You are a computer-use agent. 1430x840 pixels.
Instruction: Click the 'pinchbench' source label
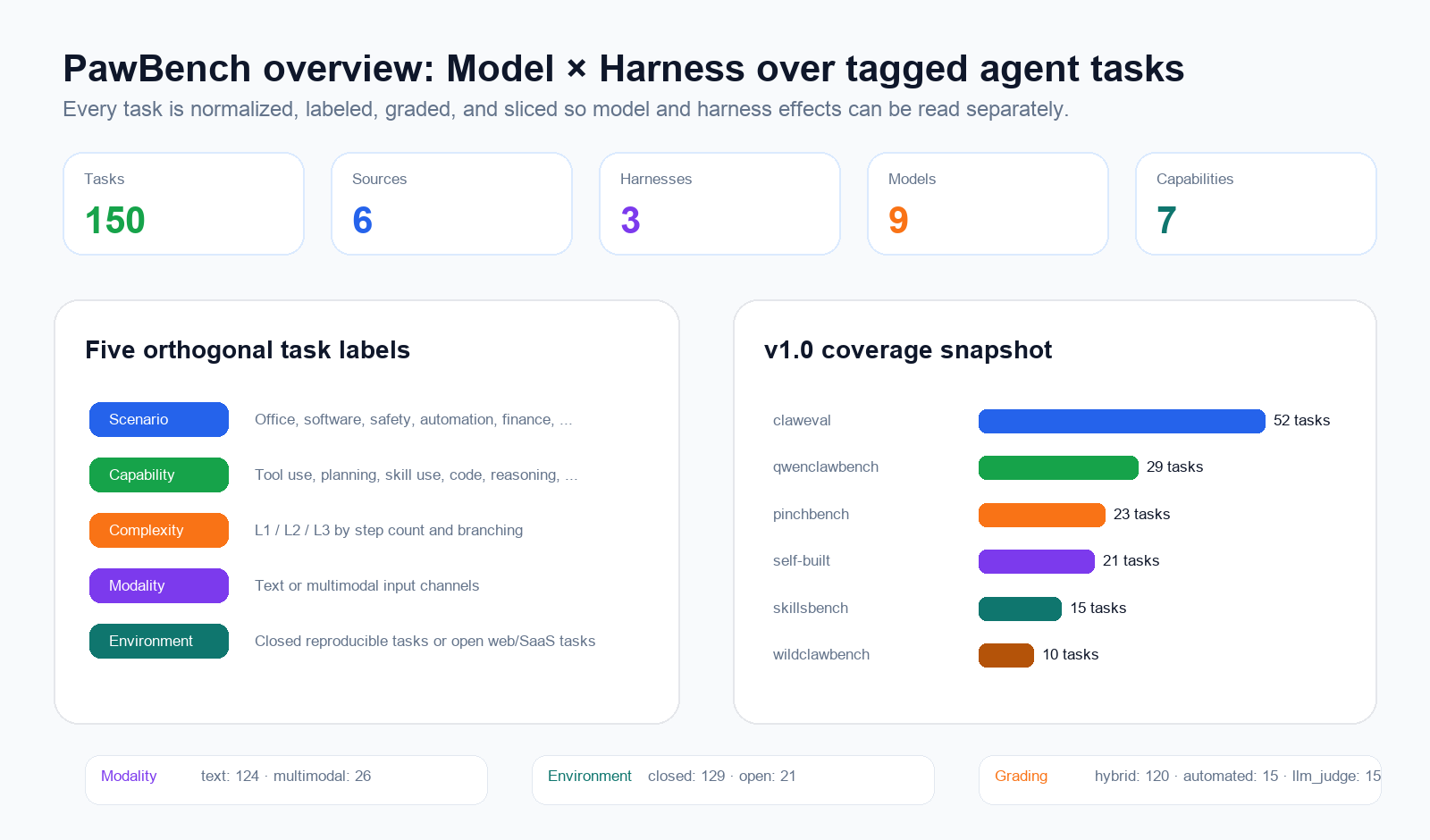point(811,514)
